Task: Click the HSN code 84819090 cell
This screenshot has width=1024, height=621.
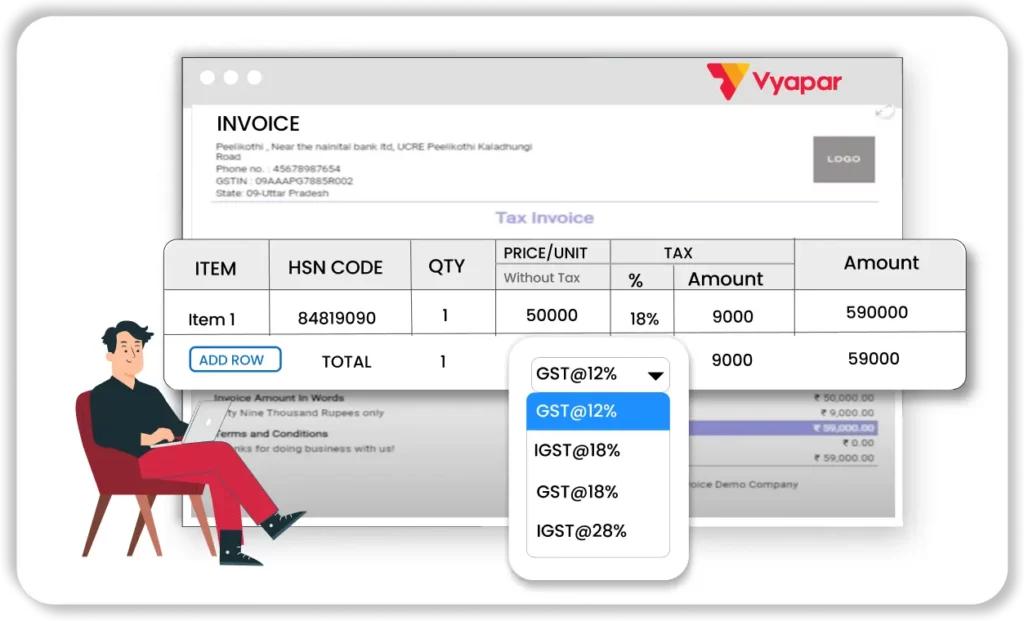Action: click(337, 319)
